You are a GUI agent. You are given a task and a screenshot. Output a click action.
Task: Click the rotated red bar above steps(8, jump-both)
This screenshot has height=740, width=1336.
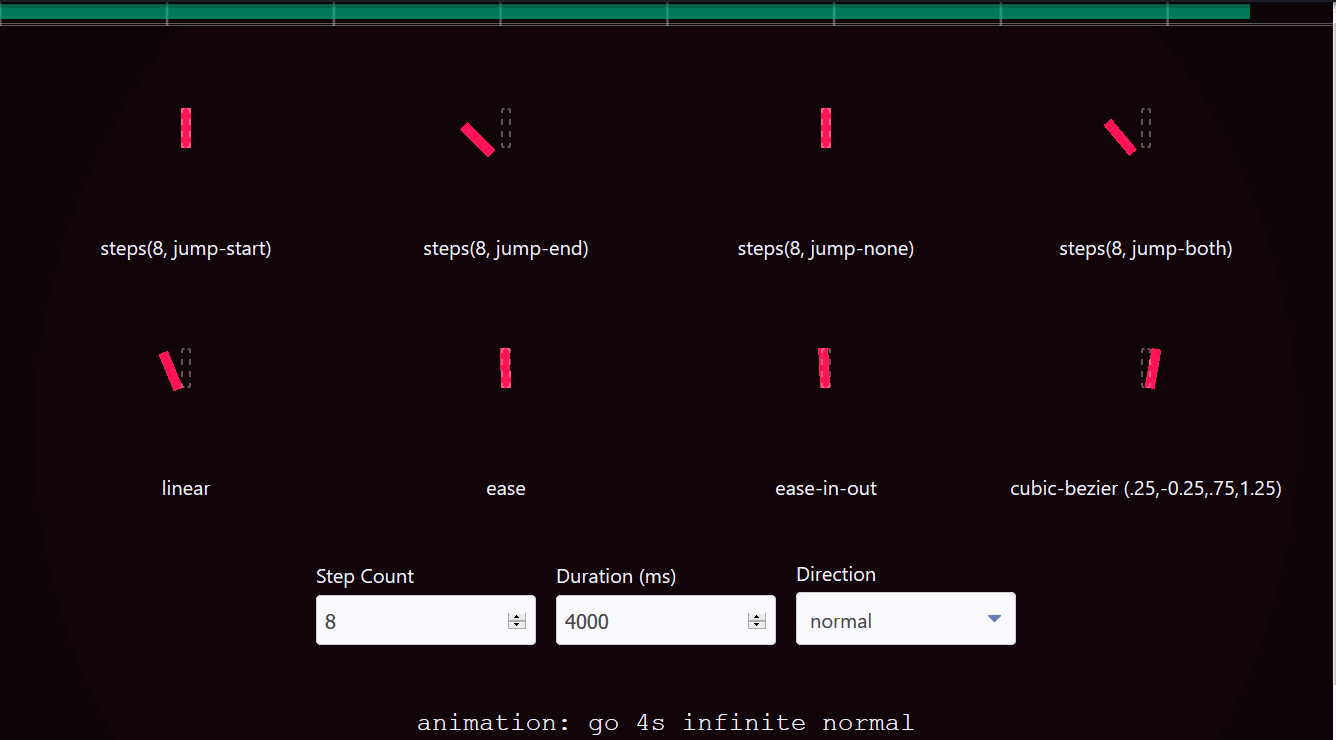(x=1120, y=137)
